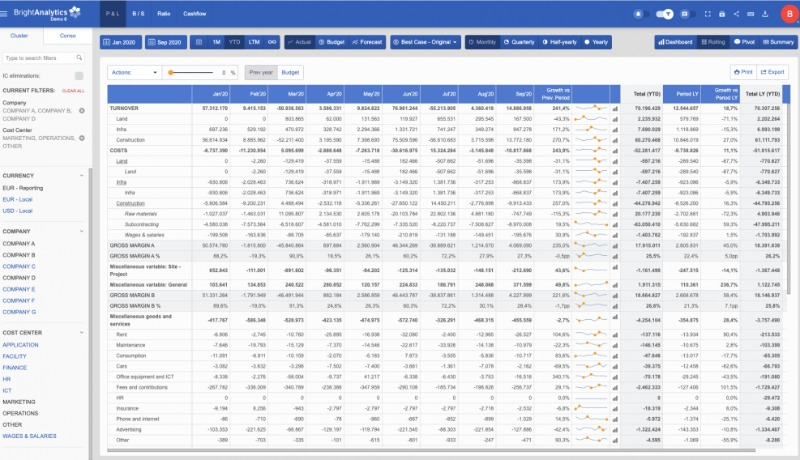Click the lock icon in top bar

click(722, 14)
